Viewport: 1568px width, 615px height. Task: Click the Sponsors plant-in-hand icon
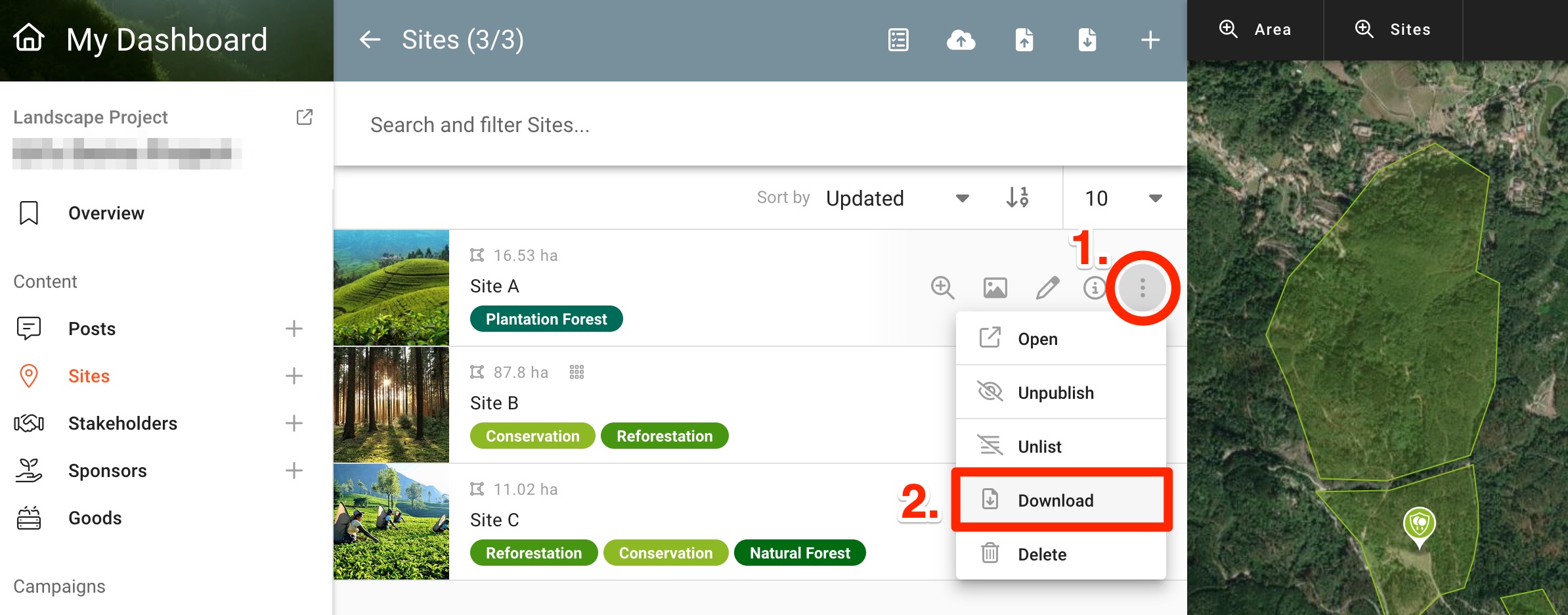[29, 470]
